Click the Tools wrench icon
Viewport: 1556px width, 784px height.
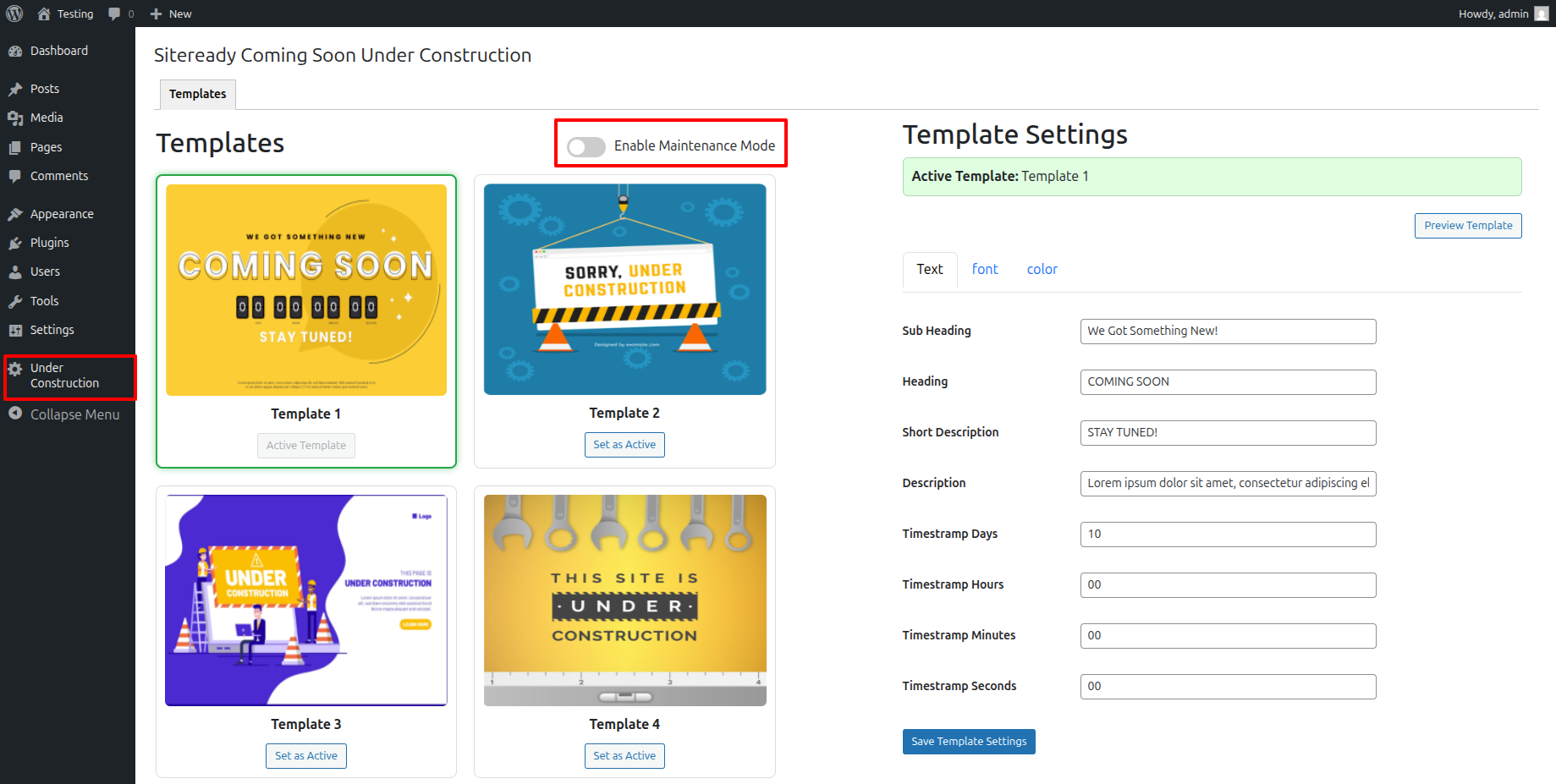pos(15,301)
